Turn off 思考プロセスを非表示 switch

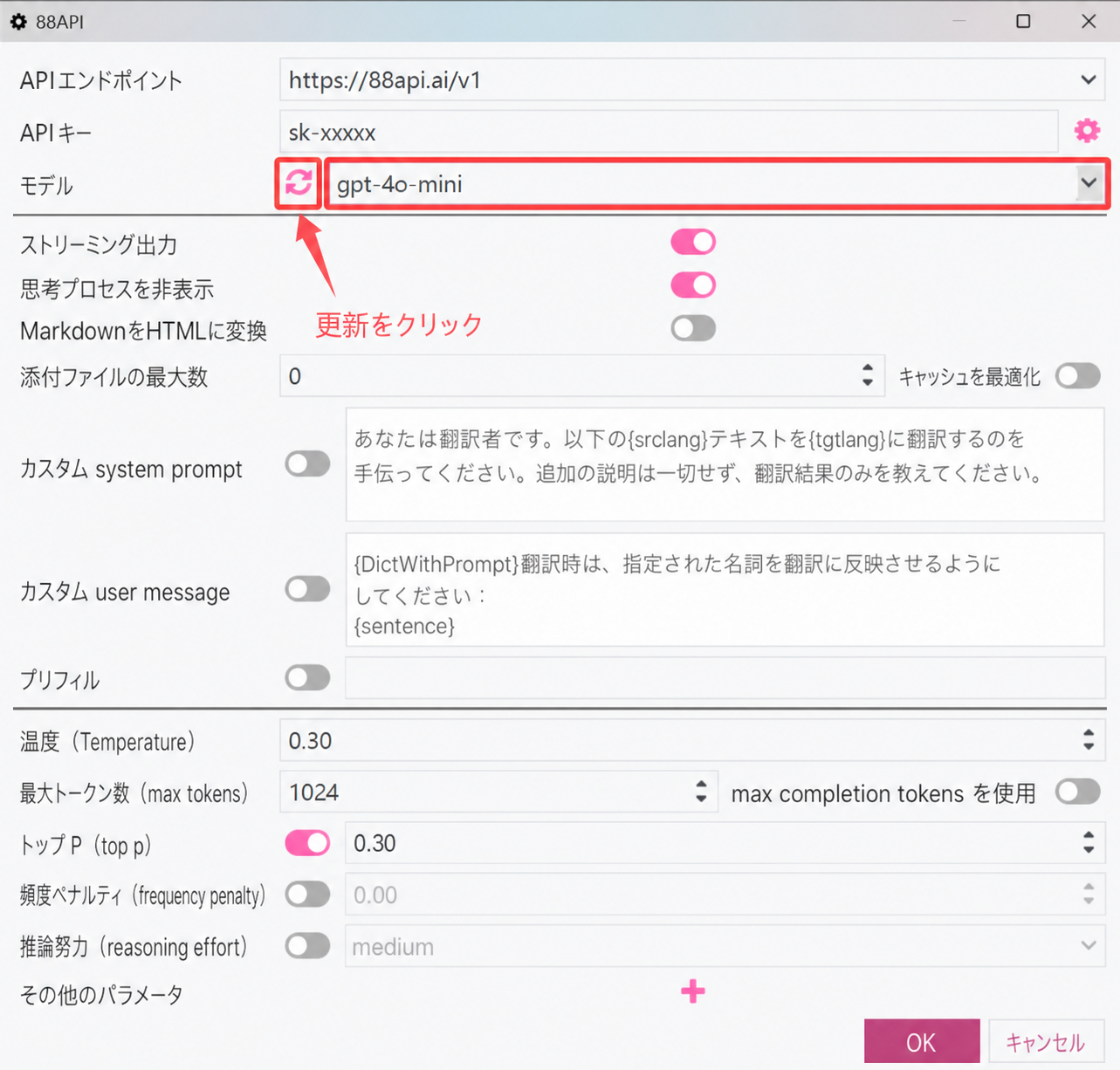693,285
